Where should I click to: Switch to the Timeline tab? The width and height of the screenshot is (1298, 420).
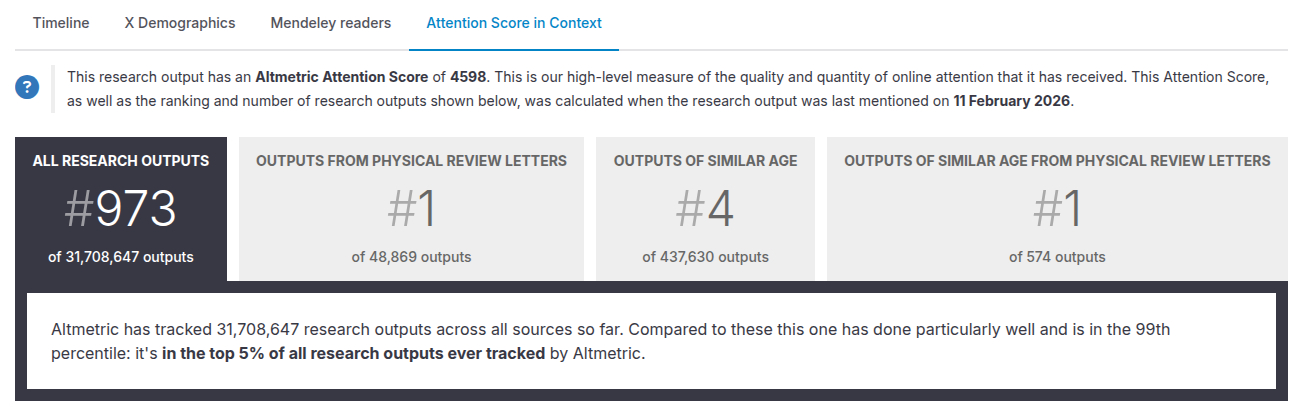tap(61, 23)
